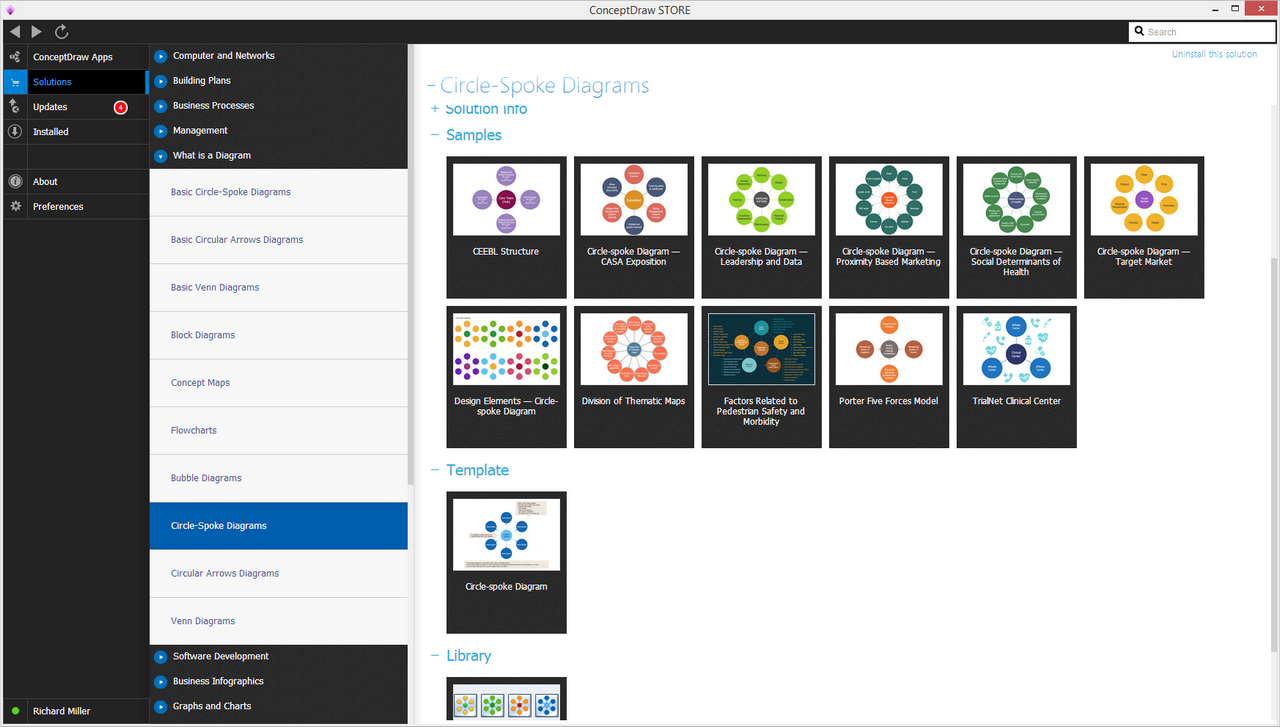Image resolution: width=1280 pixels, height=727 pixels.
Task: Collapse What is a Diagram category
Action: coord(160,156)
